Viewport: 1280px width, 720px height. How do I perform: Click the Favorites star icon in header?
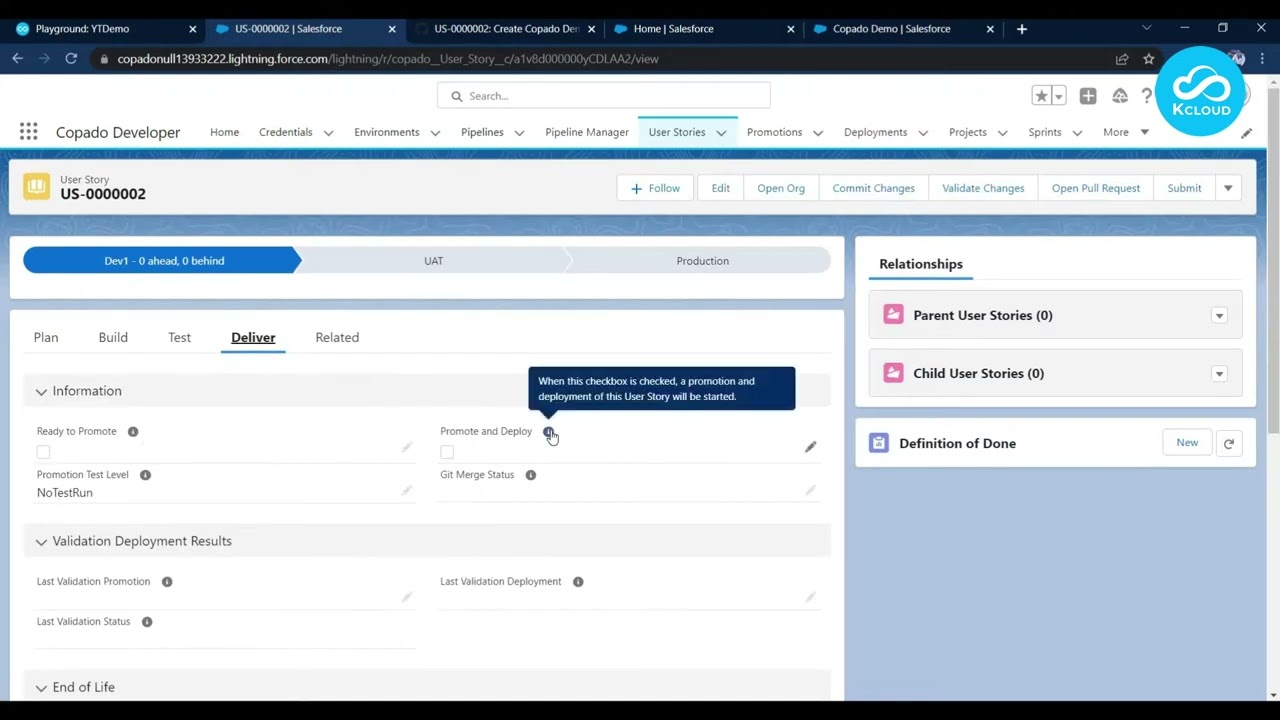coord(1041,96)
